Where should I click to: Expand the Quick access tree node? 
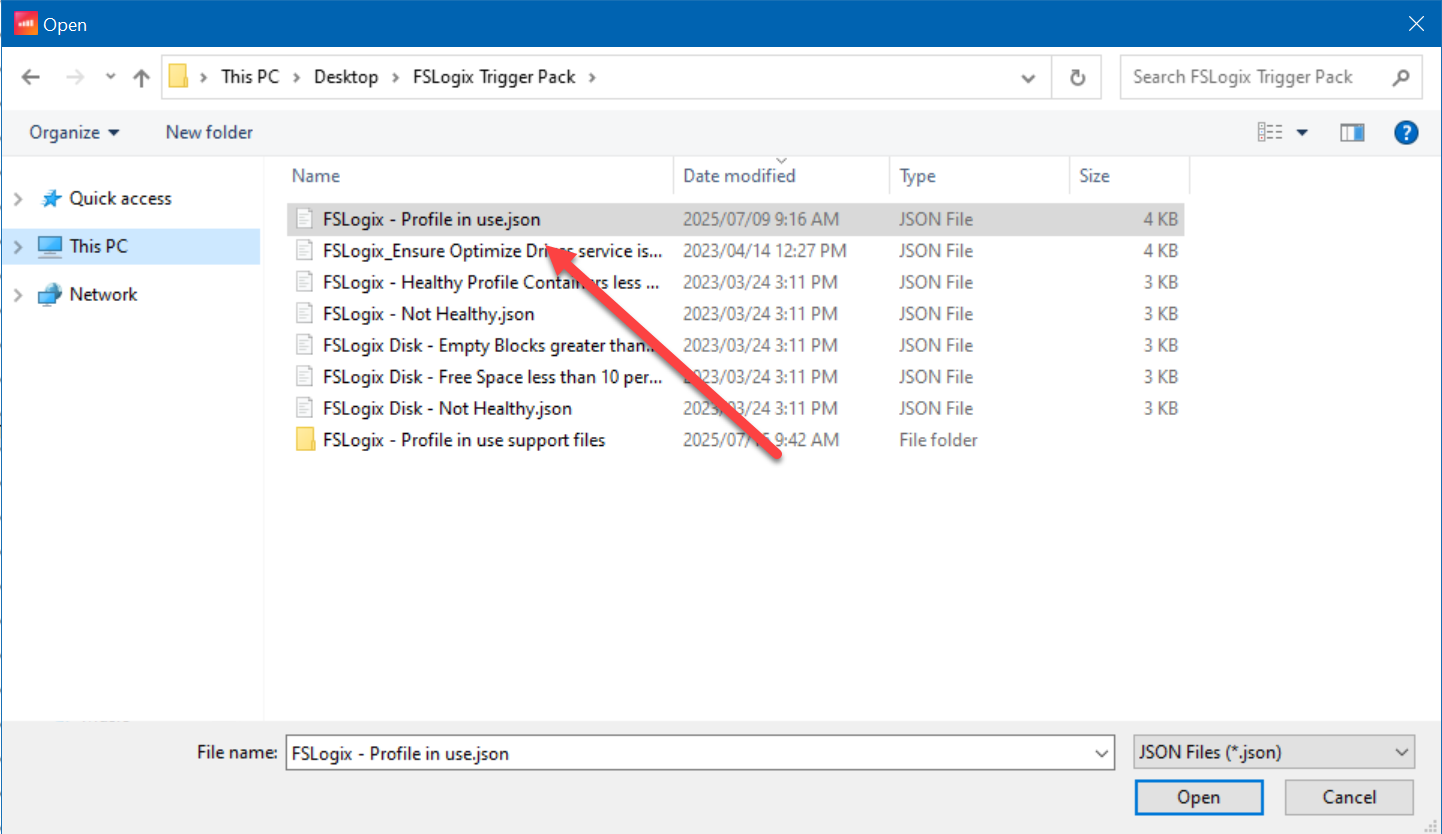point(18,199)
